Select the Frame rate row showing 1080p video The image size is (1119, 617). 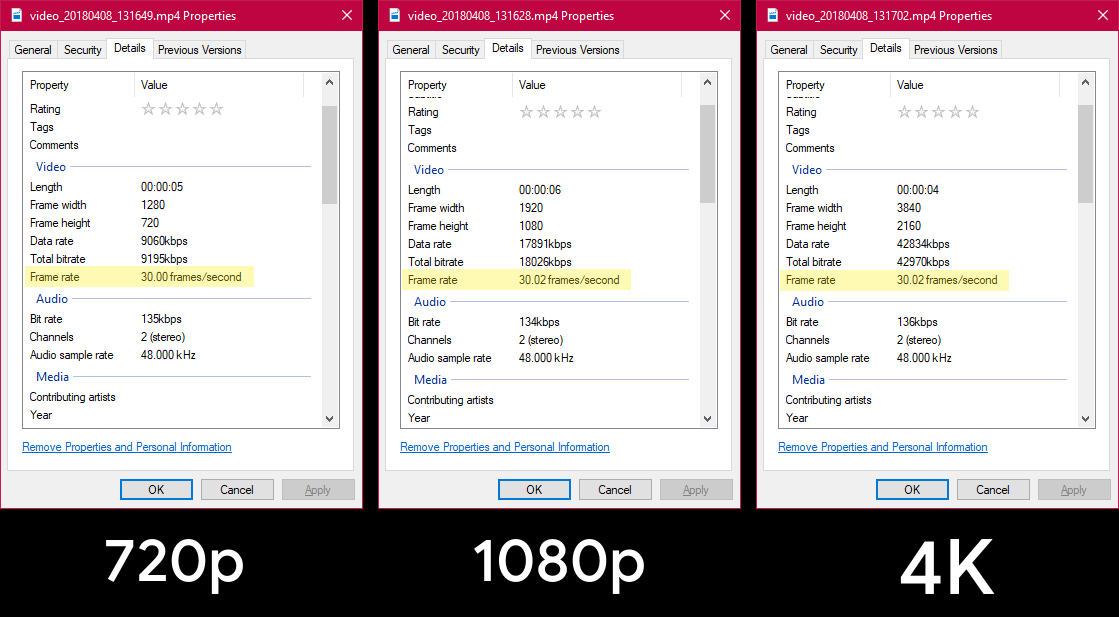(513, 280)
